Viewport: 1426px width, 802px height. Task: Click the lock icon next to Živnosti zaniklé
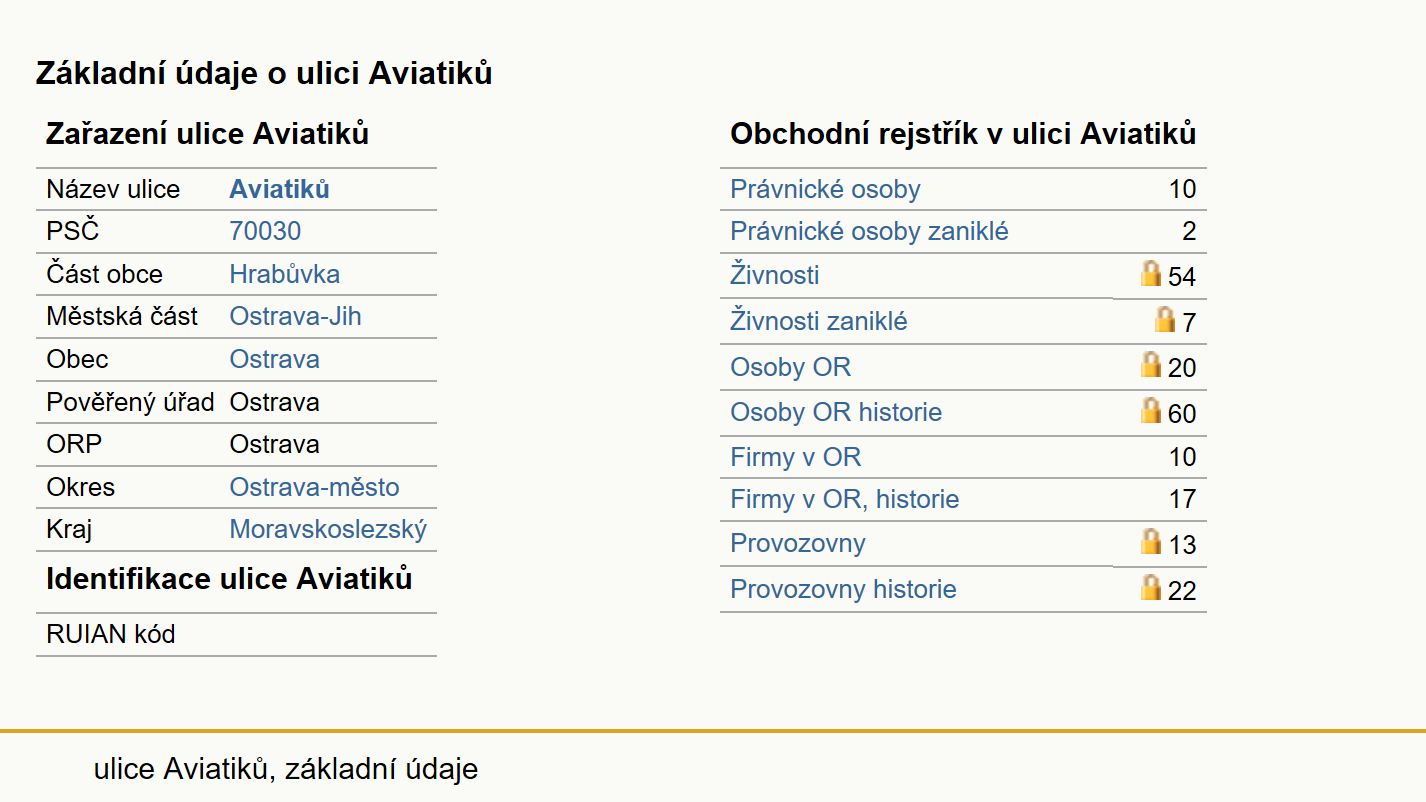pyautogui.click(x=1166, y=319)
